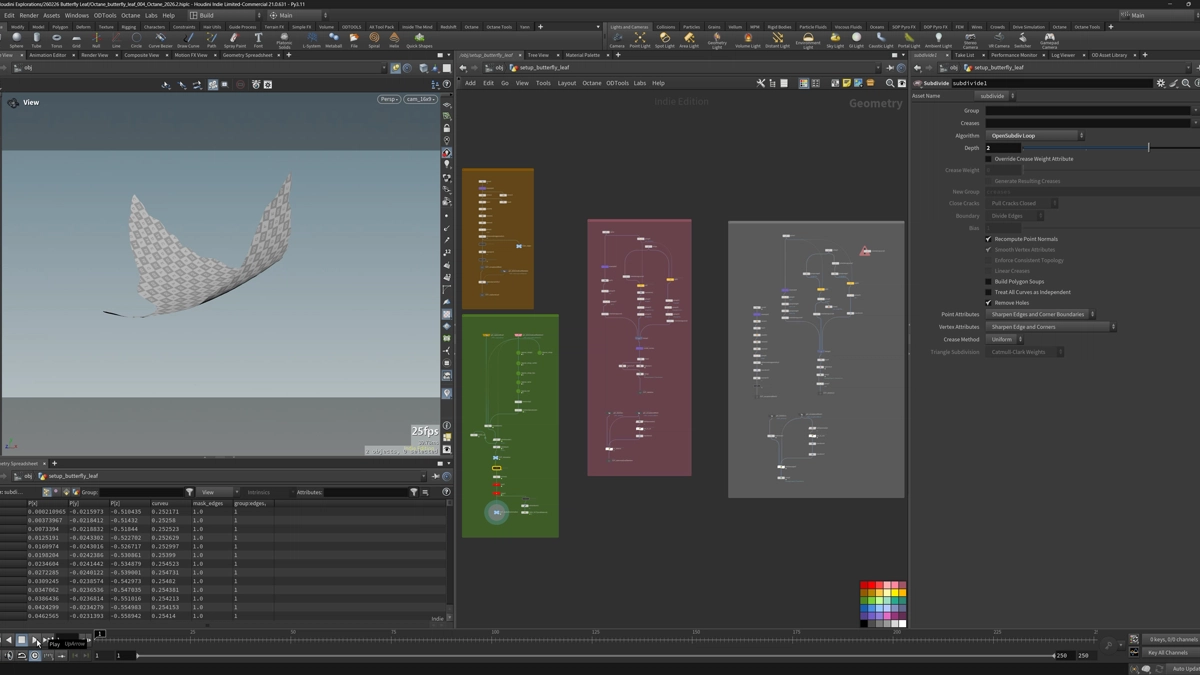Open the Render menu

(x=29, y=15)
